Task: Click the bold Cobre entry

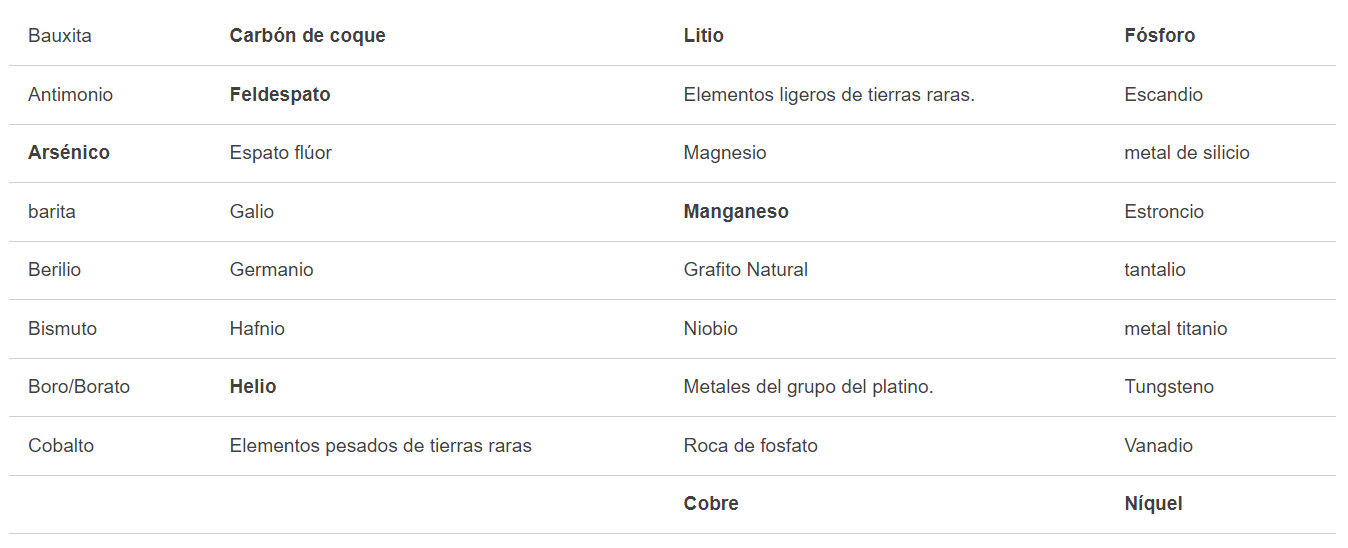Action: click(x=711, y=504)
